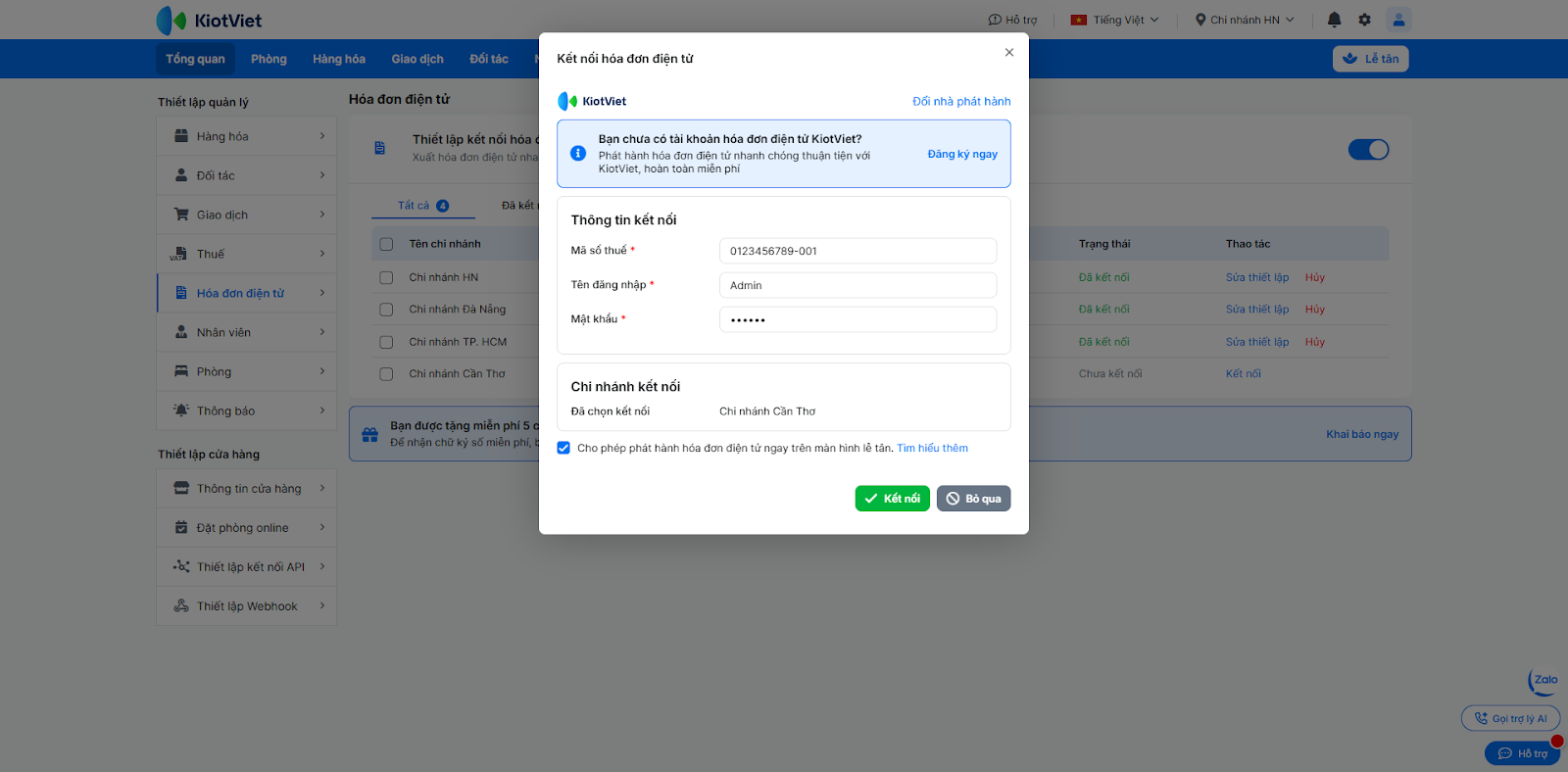Open the notifications bell

tap(1334, 20)
